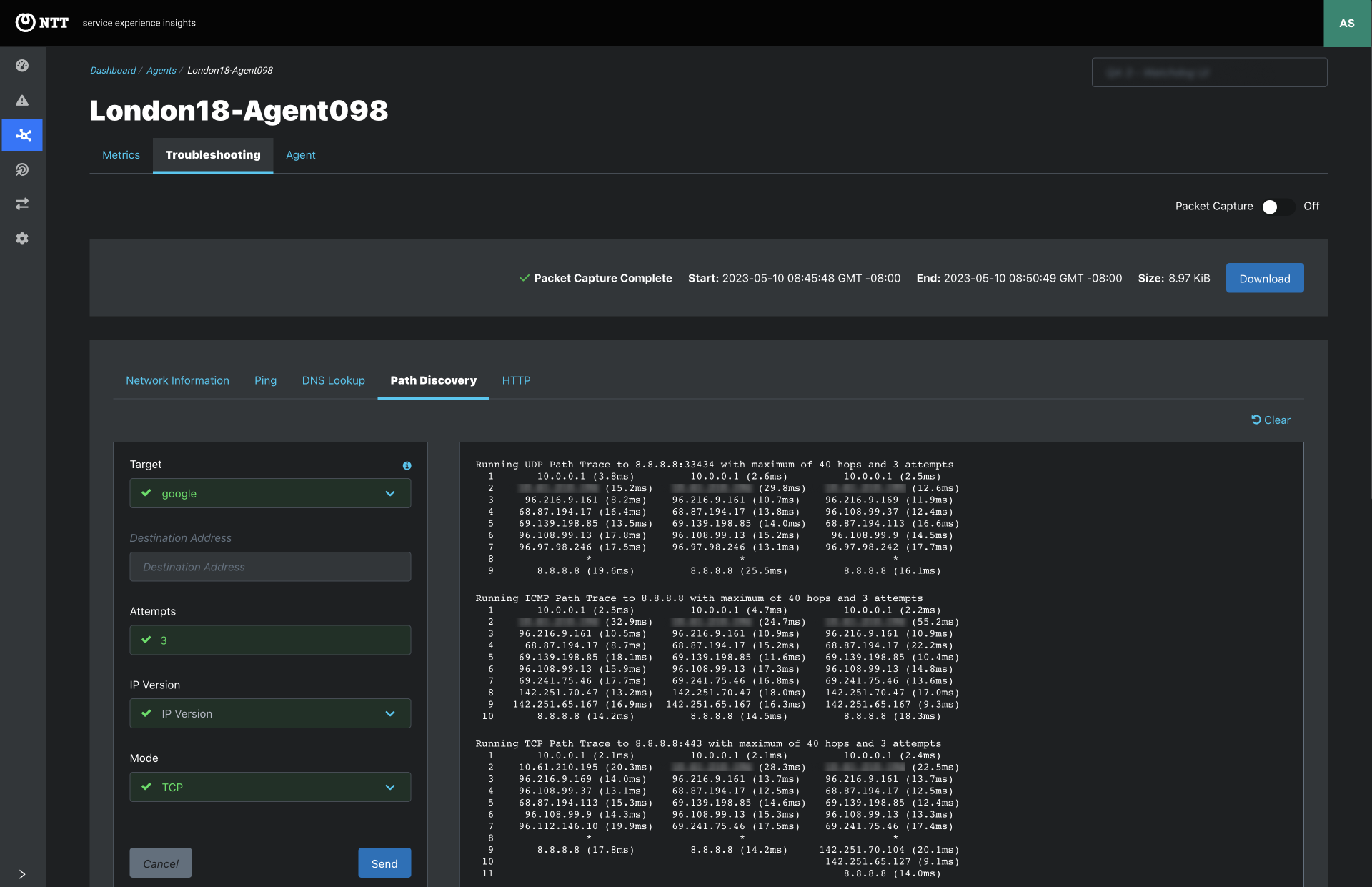
Task: Click the Clear refresh icon
Action: [1256, 420]
